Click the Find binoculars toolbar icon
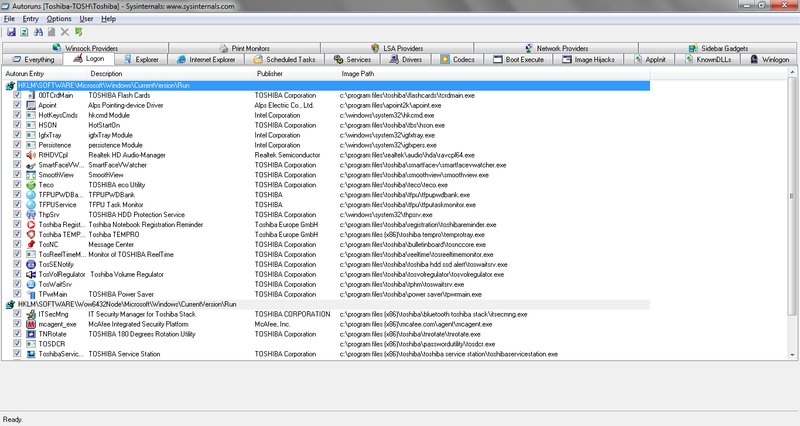Viewport: 800px width, 426px height. 38,32
